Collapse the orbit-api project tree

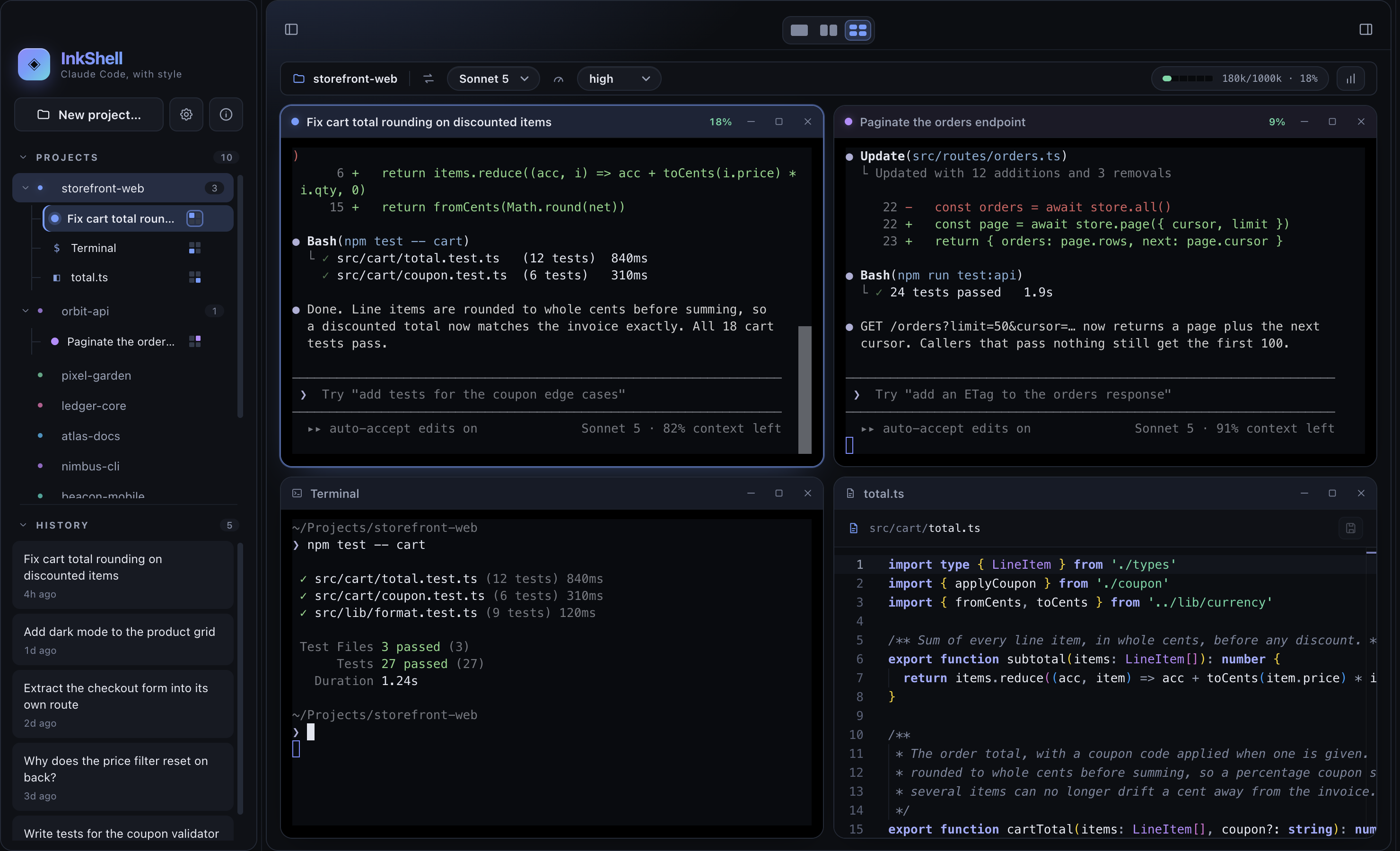pyautogui.click(x=25, y=311)
